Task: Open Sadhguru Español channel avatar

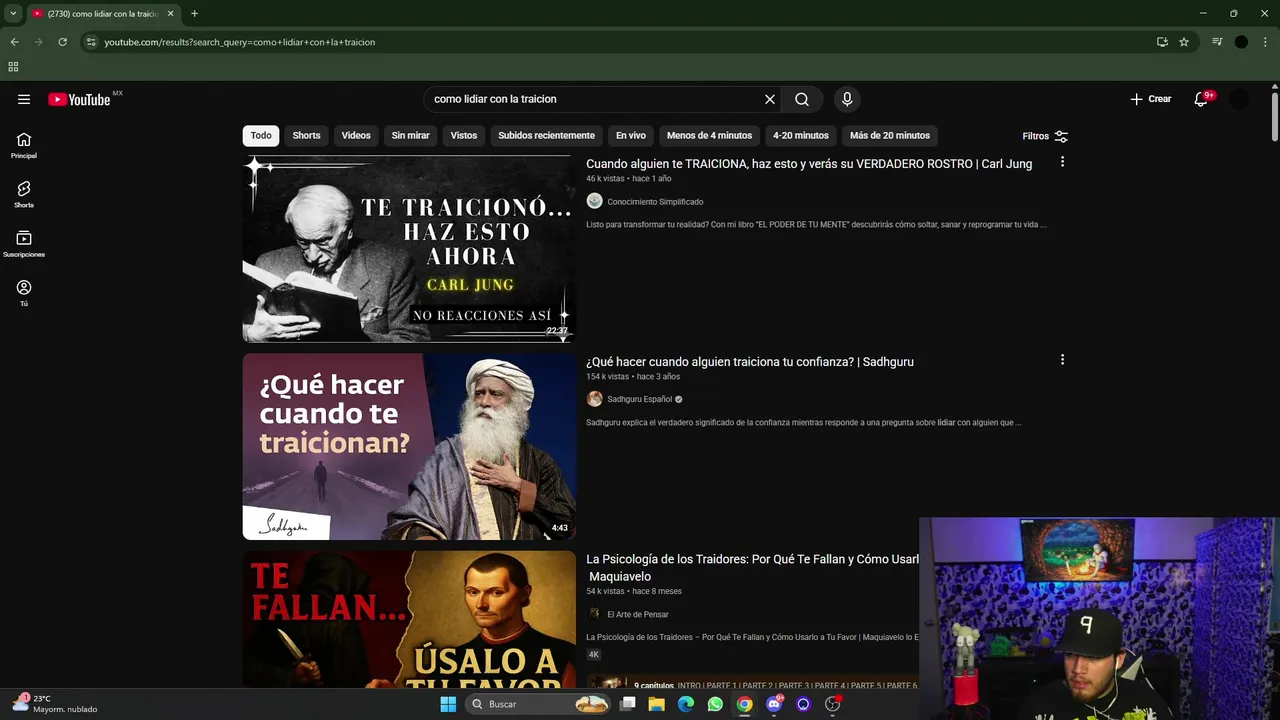Action: [594, 399]
